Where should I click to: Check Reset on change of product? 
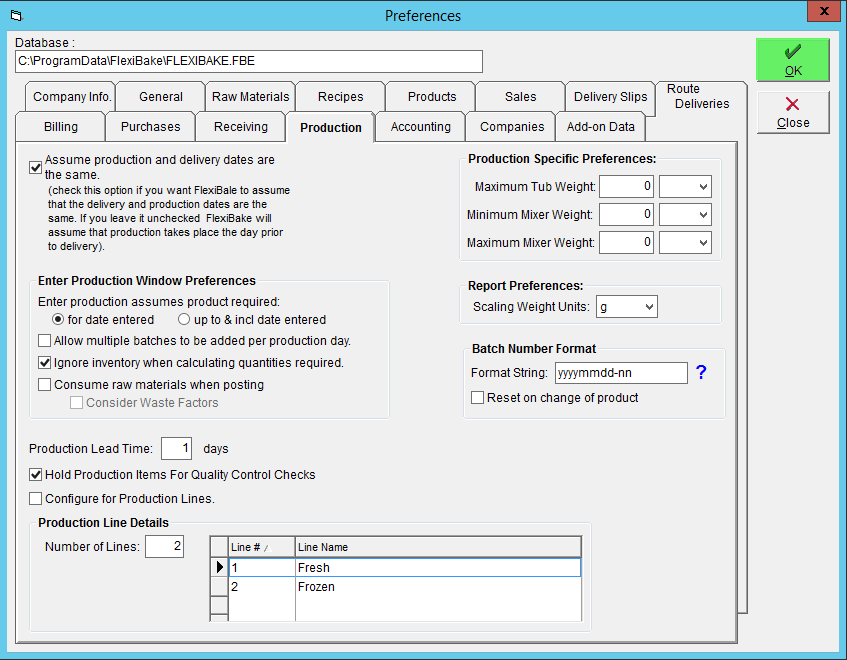point(478,398)
